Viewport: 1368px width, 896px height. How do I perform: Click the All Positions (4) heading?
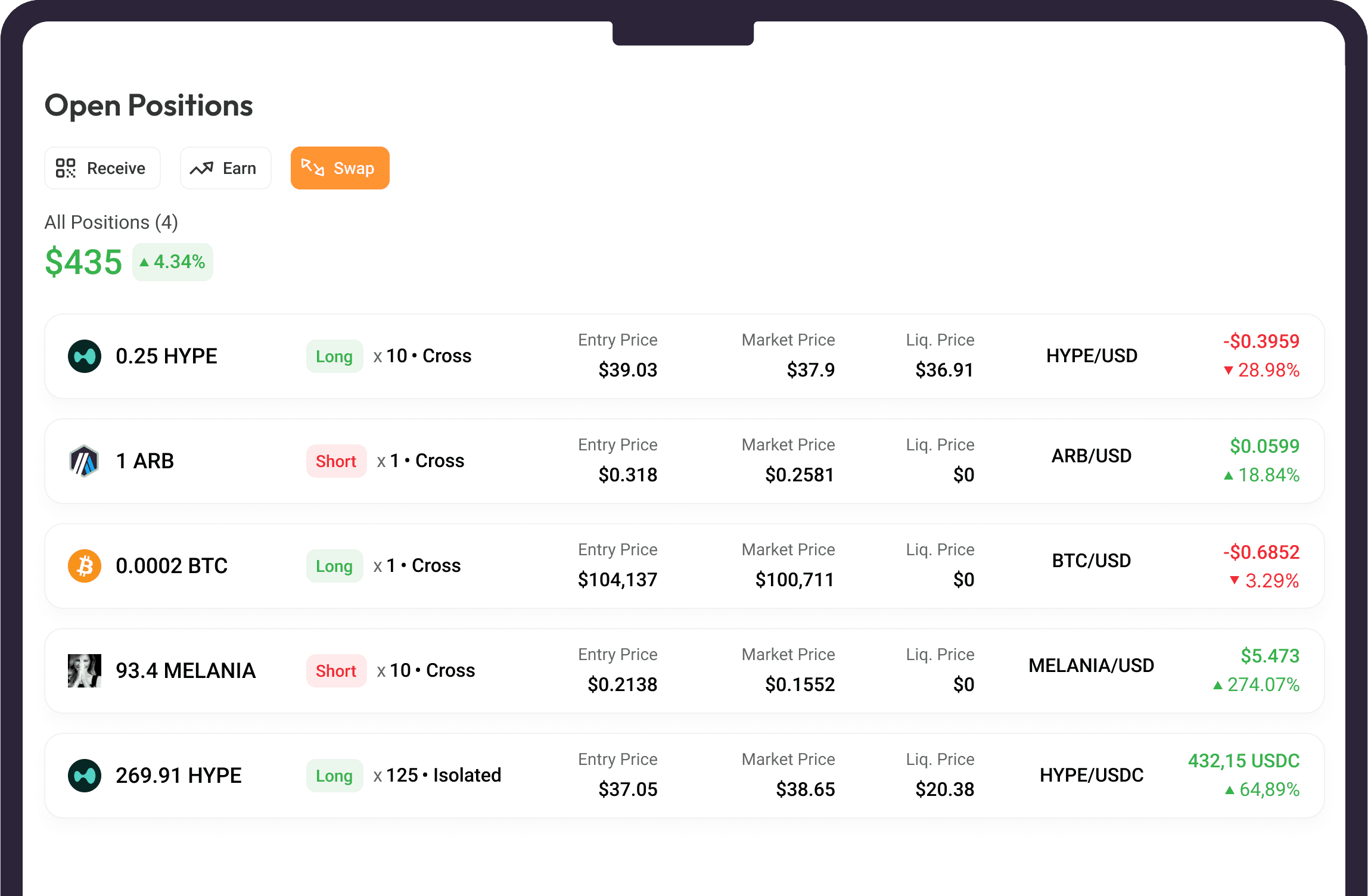coord(111,222)
